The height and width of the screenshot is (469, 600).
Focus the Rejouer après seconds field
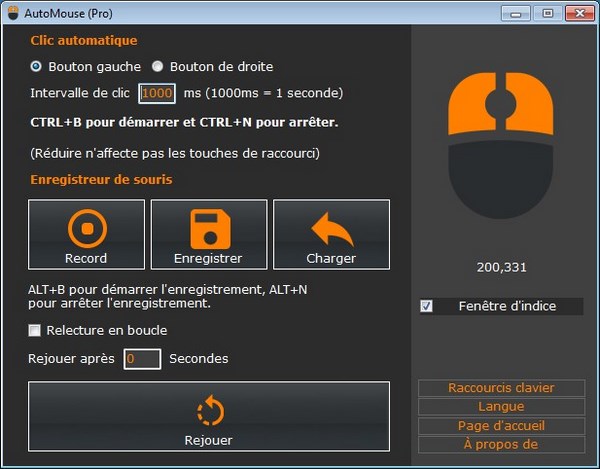click(142, 359)
